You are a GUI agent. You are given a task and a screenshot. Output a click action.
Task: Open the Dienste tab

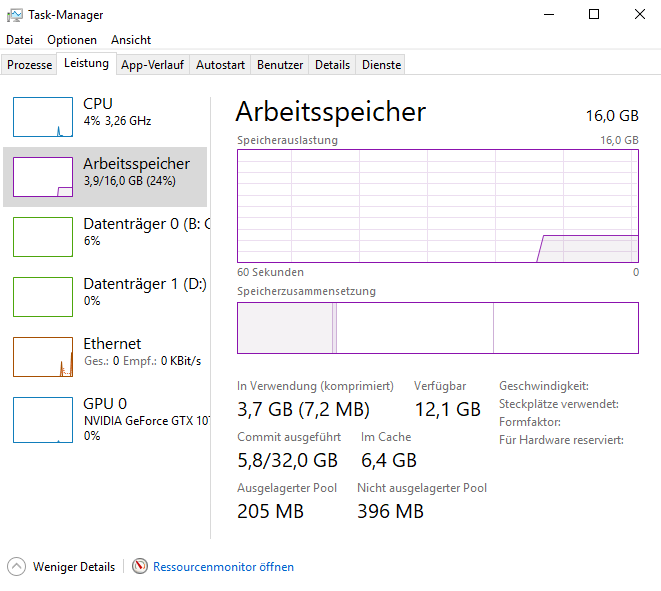381,65
